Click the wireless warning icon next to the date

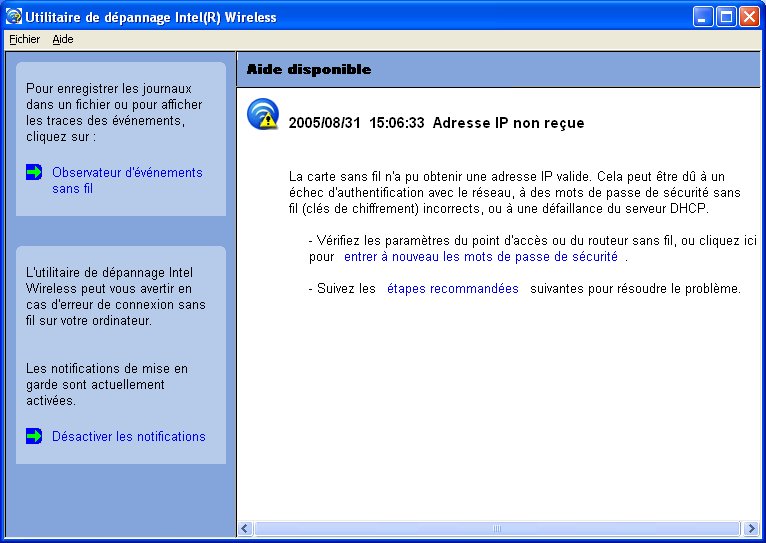point(263,114)
